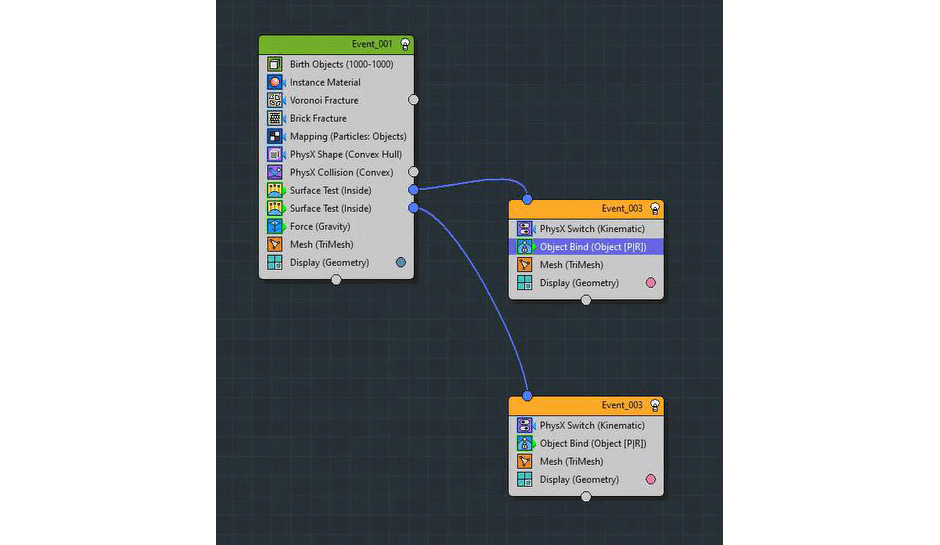Click the Mesh (TriMesh) icon in Event_001
Viewport: 940px width, 545px height.
[x=275, y=244]
